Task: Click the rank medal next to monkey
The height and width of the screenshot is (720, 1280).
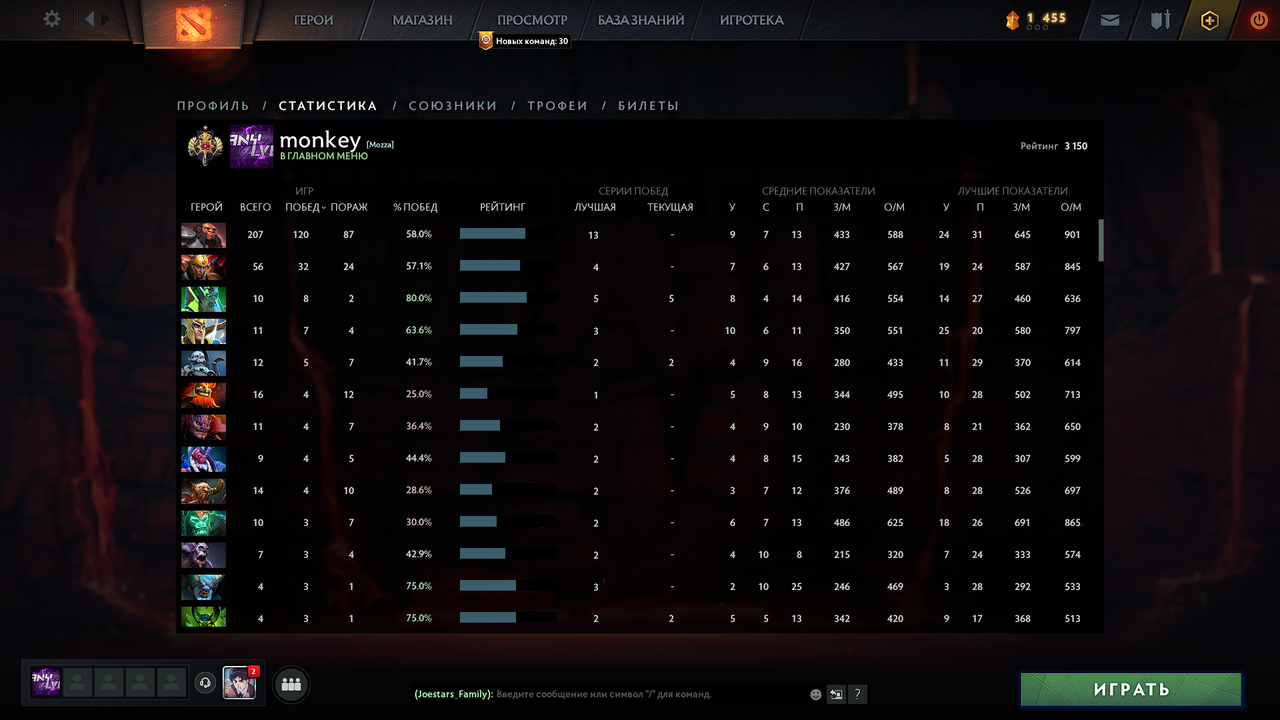Action: (204, 146)
